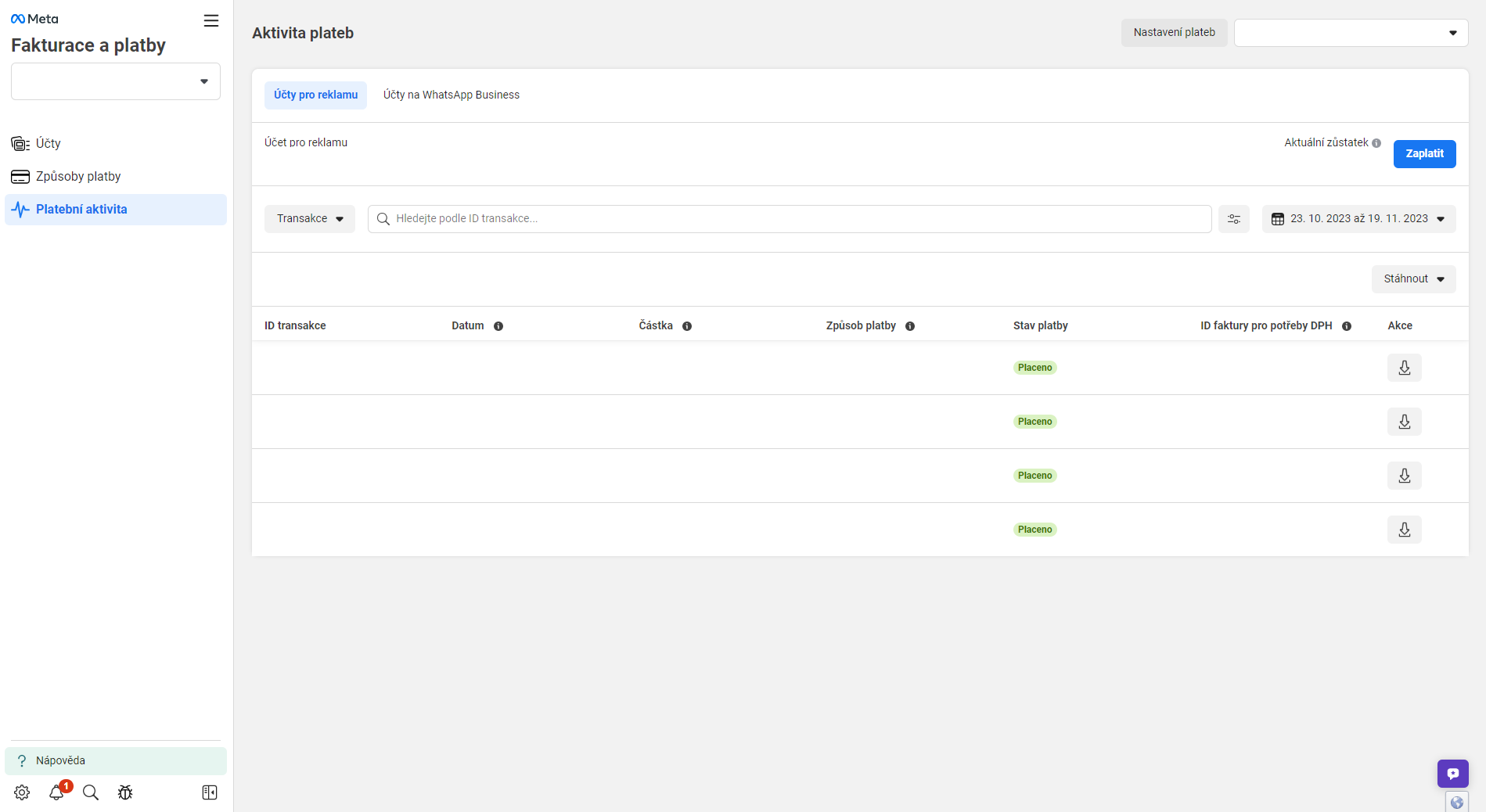Viewport: 1486px width, 812px height.
Task: Click the search magnifier in bottom toolbar
Action: click(x=91, y=792)
